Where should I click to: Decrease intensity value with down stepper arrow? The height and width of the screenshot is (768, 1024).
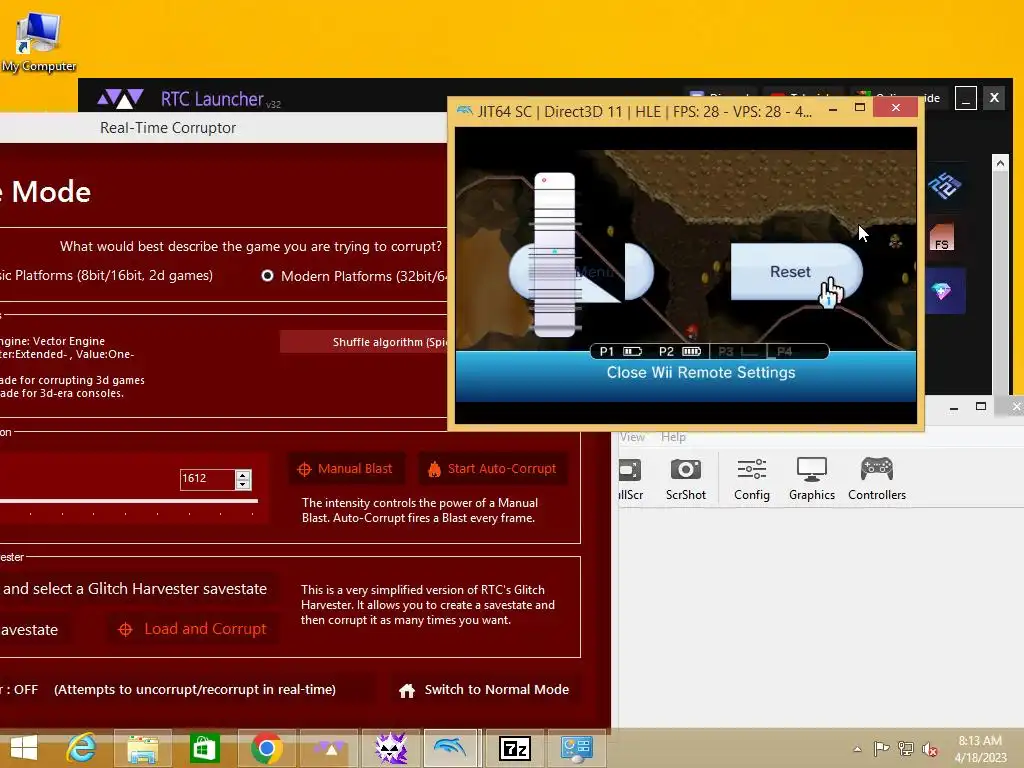coord(243,485)
